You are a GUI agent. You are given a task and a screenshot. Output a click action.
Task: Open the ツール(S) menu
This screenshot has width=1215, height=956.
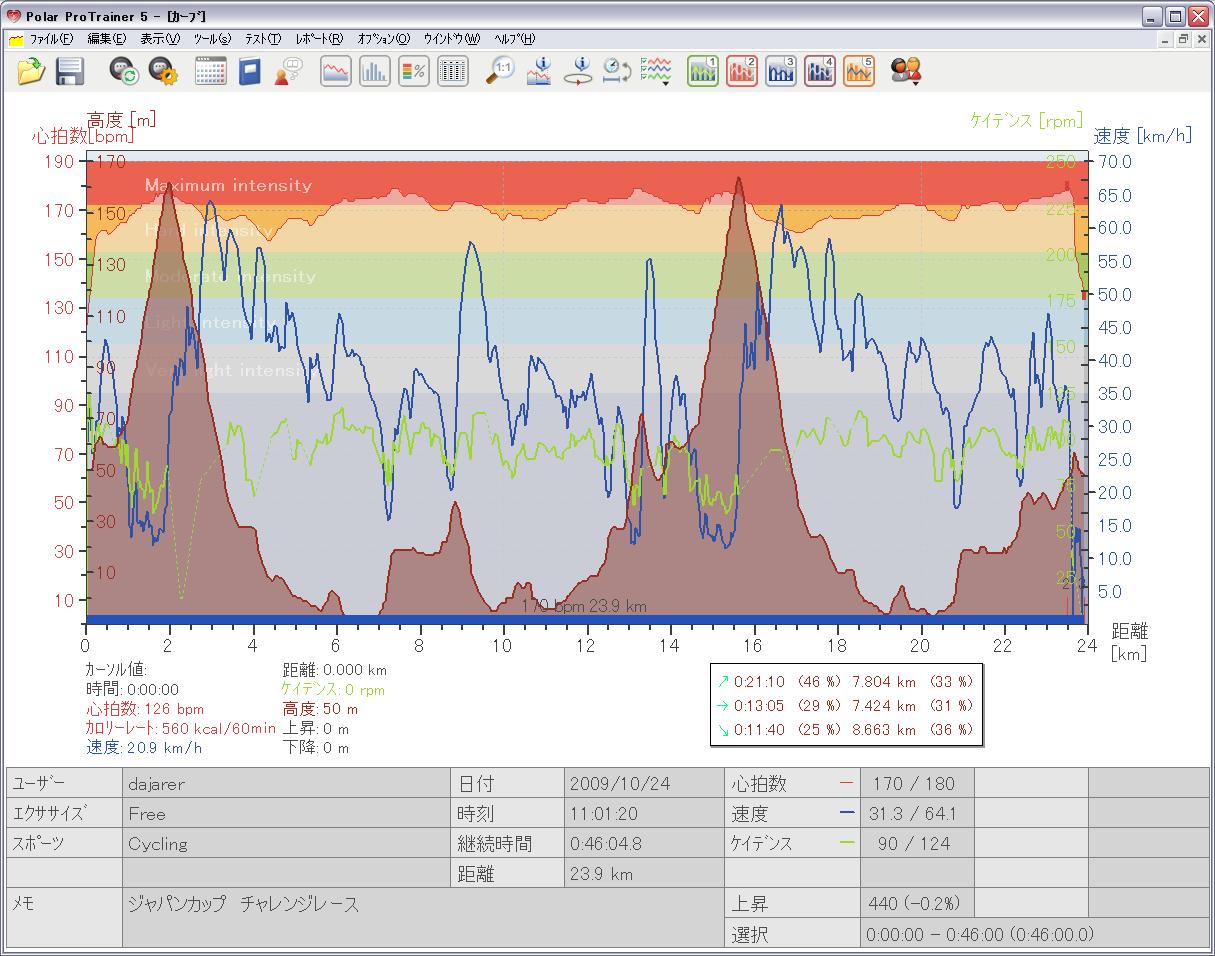[x=212, y=39]
